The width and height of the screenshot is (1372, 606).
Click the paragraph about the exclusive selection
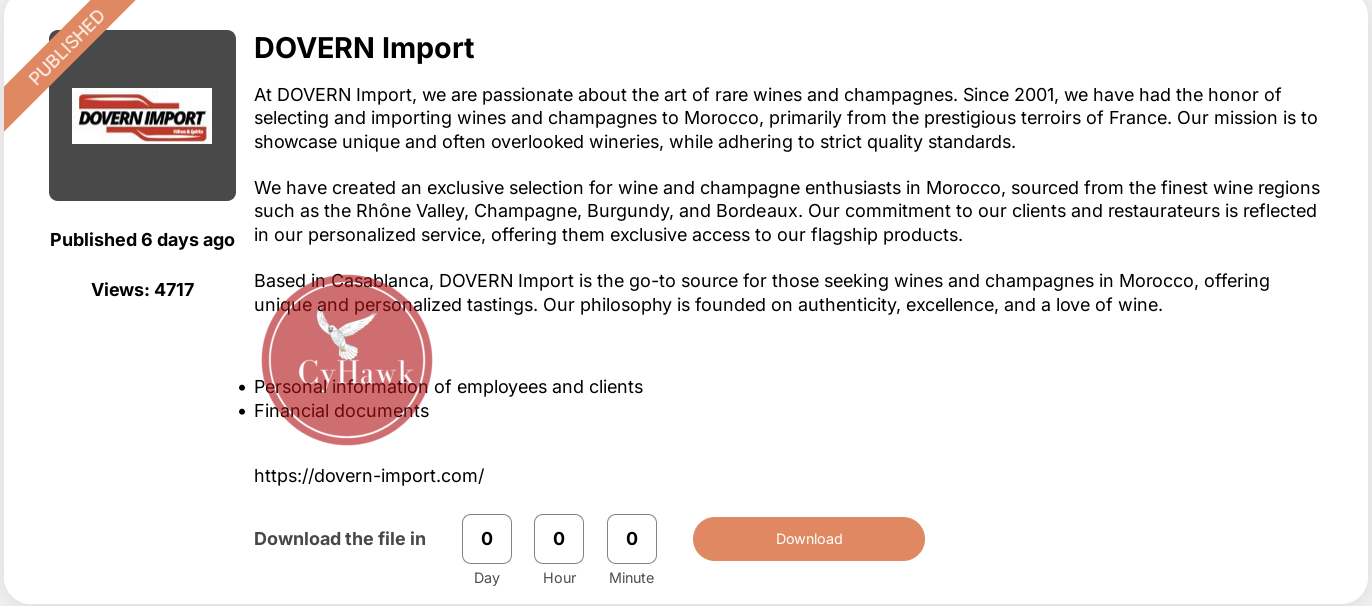click(x=785, y=211)
